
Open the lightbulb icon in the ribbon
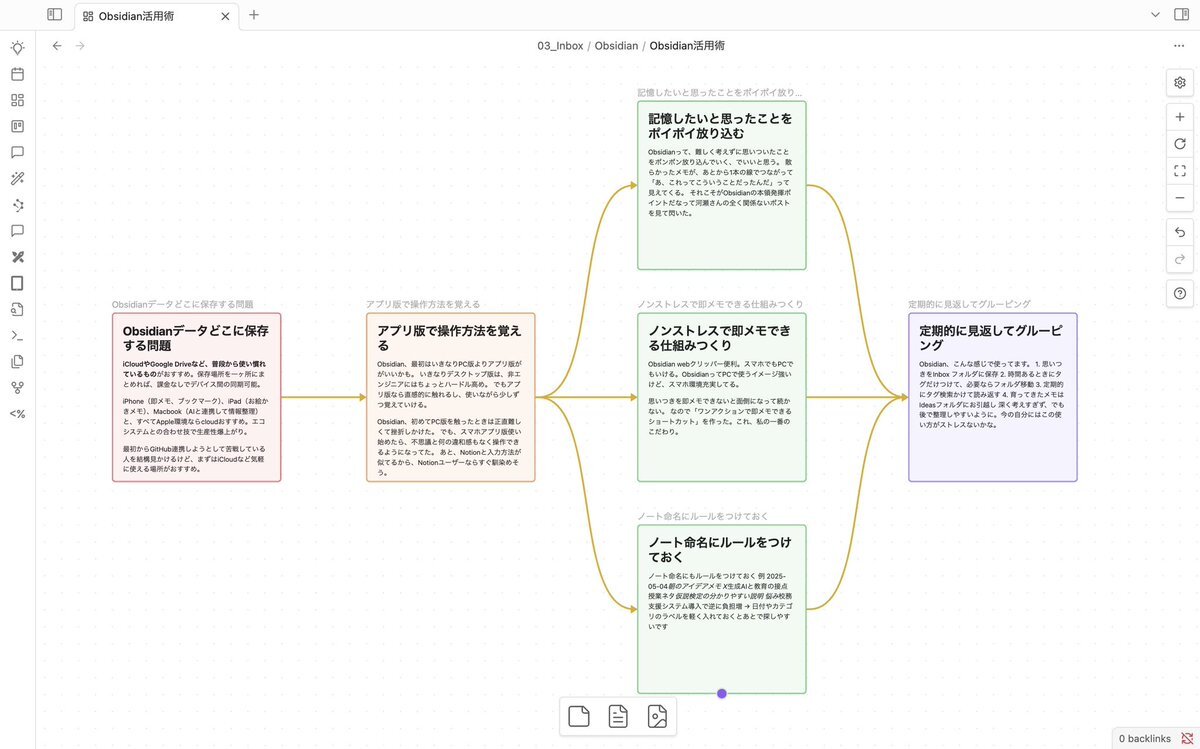[x=17, y=48]
